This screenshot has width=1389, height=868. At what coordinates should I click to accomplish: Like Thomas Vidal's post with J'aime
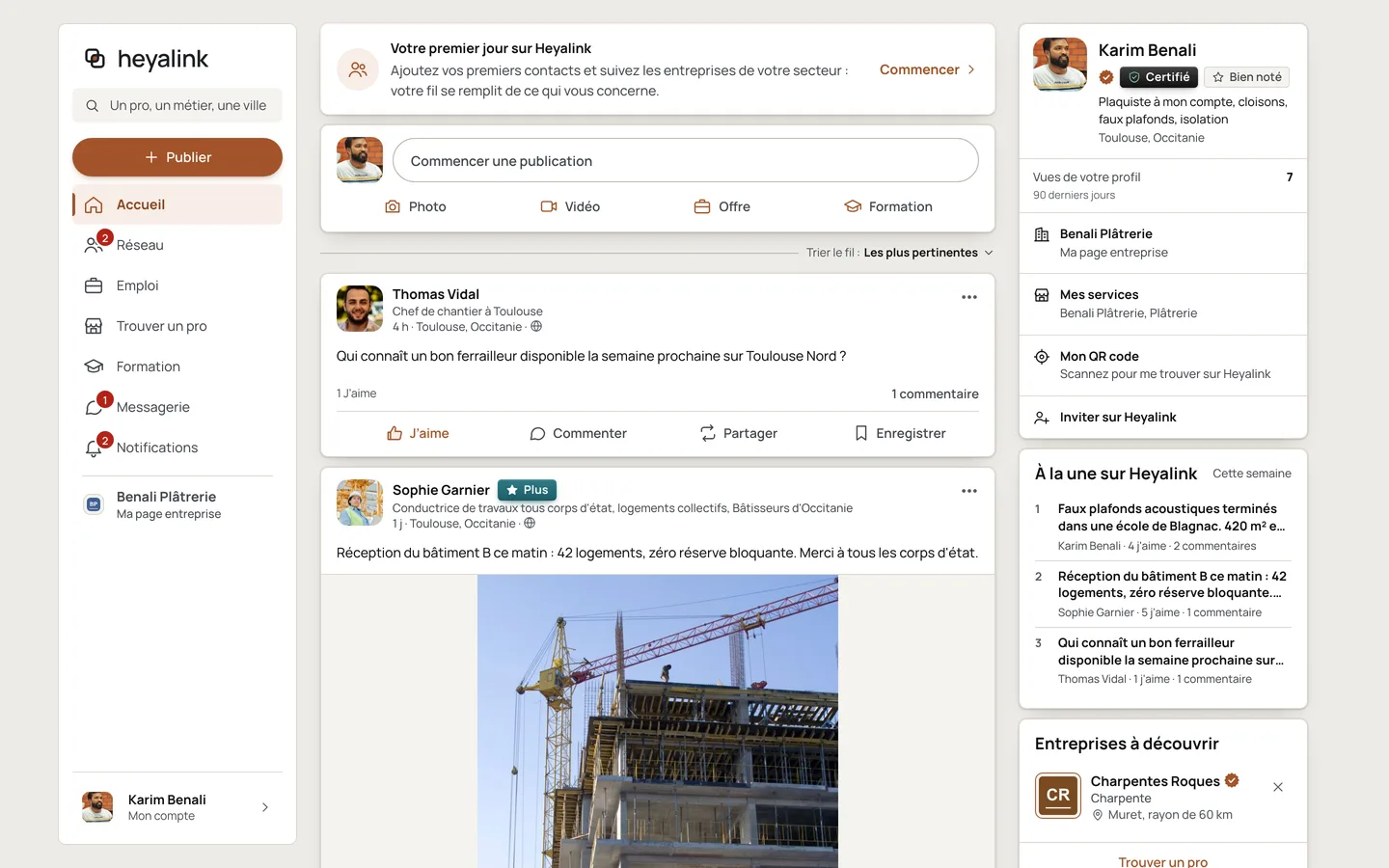pos(418,433)
